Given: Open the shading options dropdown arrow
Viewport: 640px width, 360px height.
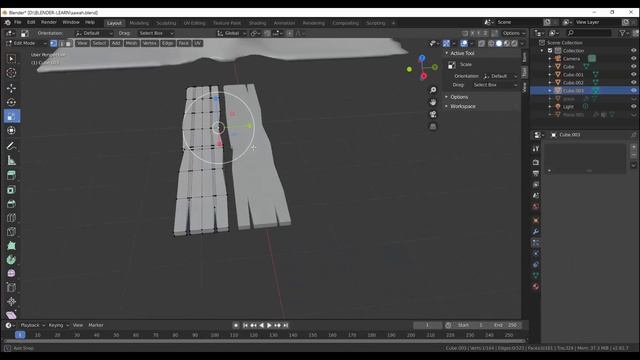Looking at the screenshot, I should click(522, 43).
